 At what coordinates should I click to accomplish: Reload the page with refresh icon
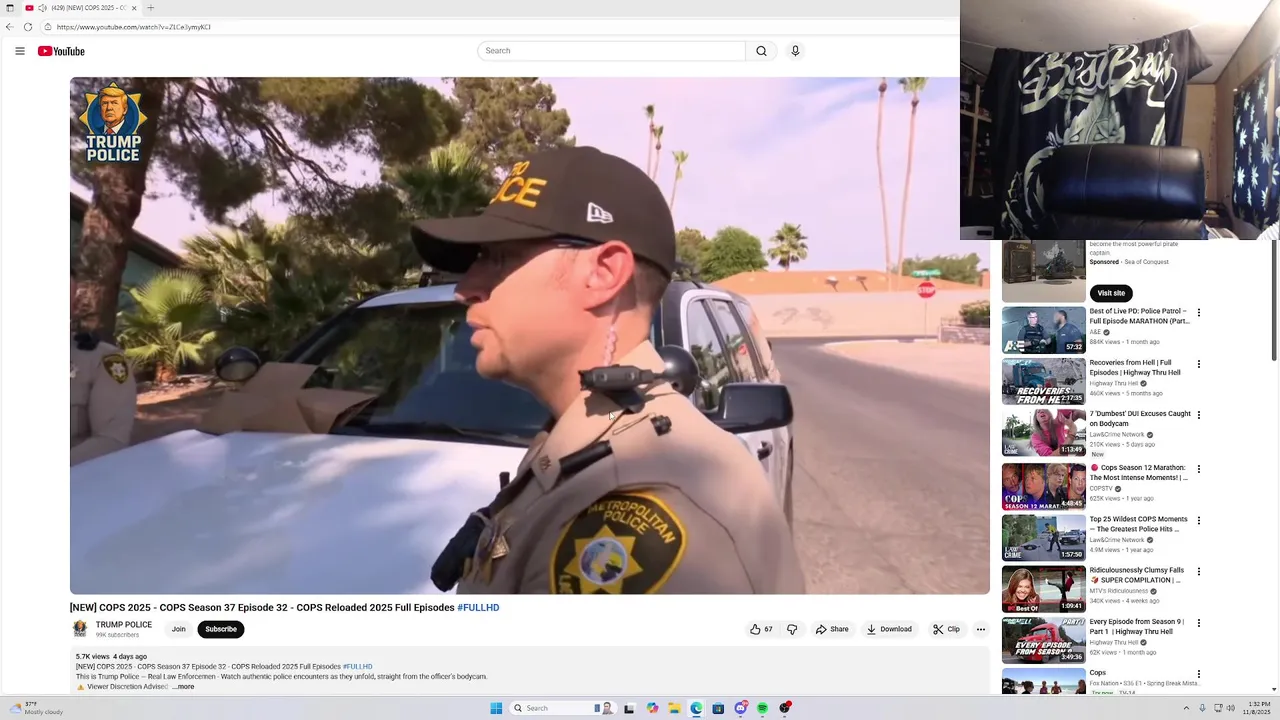pyautogui.click(x=28, y=27)
